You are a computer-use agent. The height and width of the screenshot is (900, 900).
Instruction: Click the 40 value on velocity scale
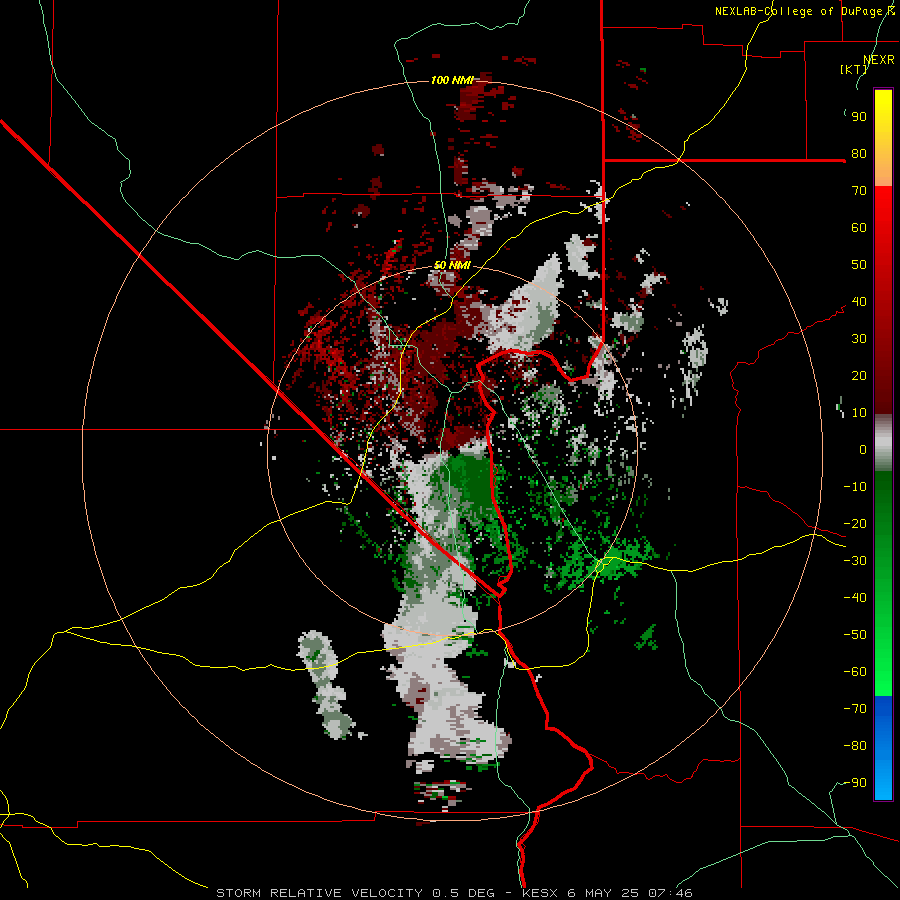[859, 302]
